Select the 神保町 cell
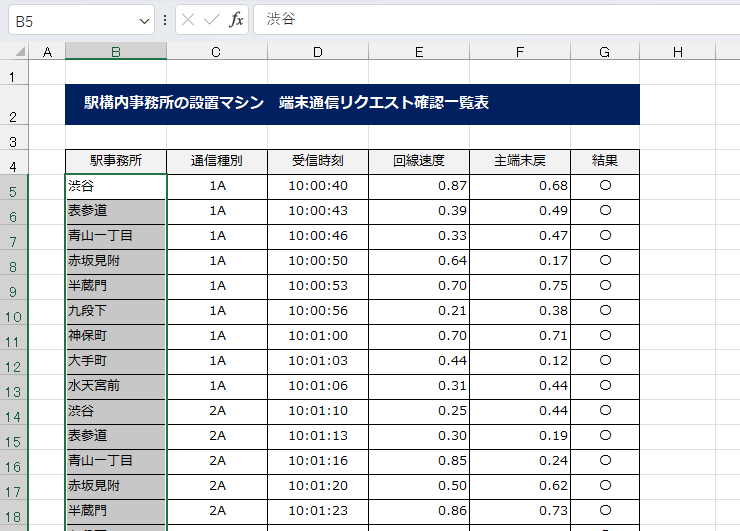Image resolution: width=740 pixels, height=531 pixels. 116,336
